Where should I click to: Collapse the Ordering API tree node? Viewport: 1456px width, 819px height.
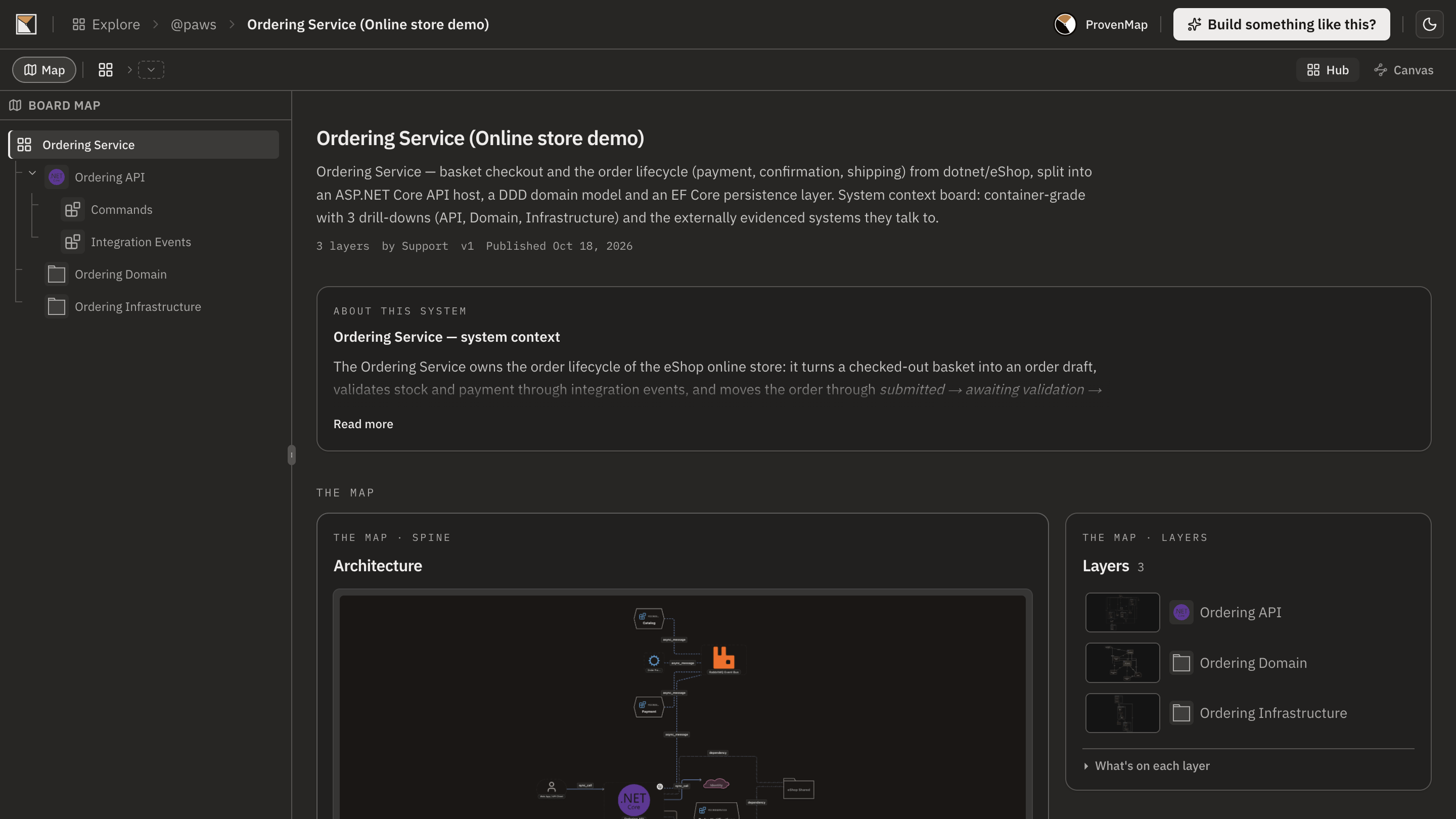click(32, 173)
